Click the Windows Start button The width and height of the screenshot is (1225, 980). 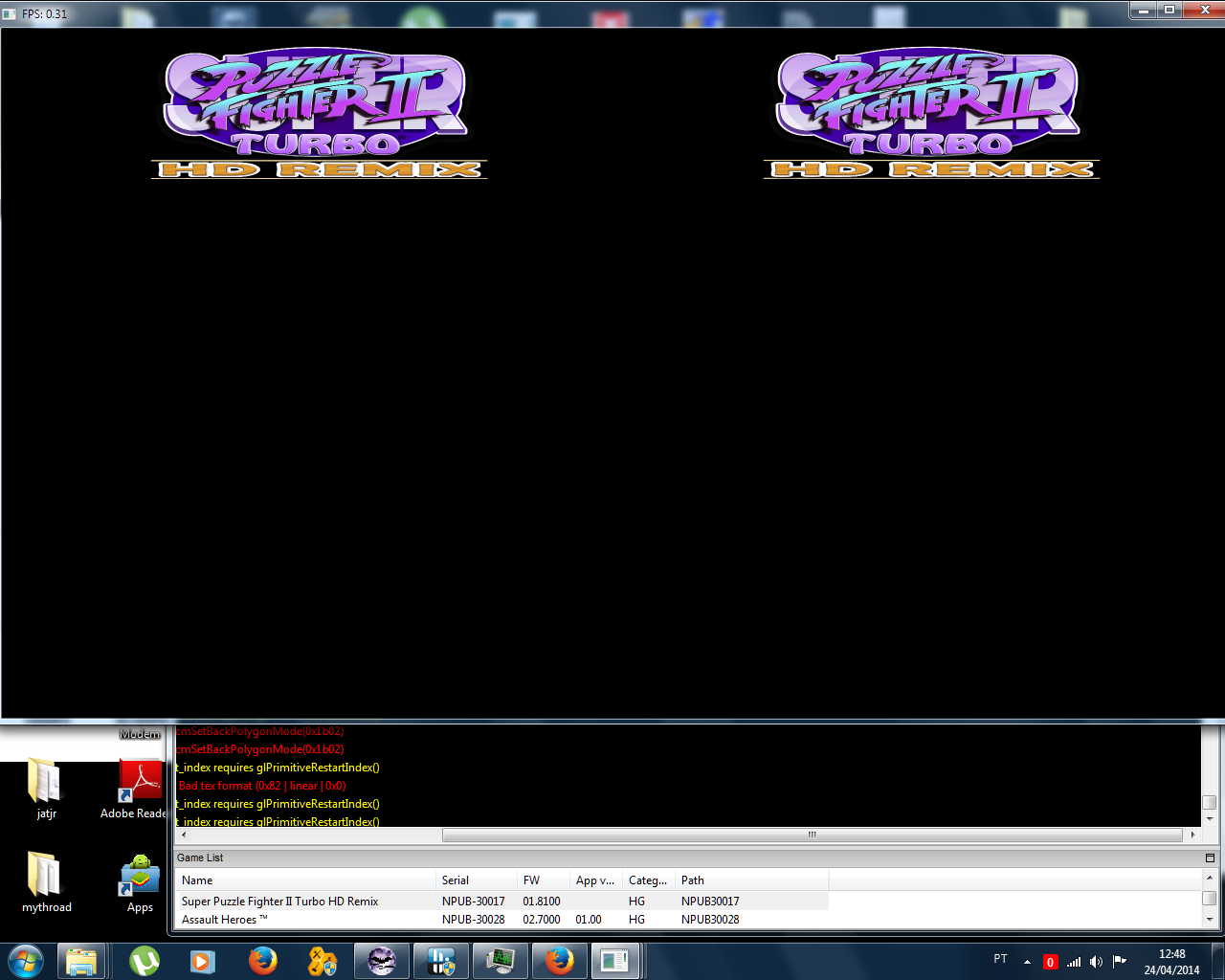25,961
